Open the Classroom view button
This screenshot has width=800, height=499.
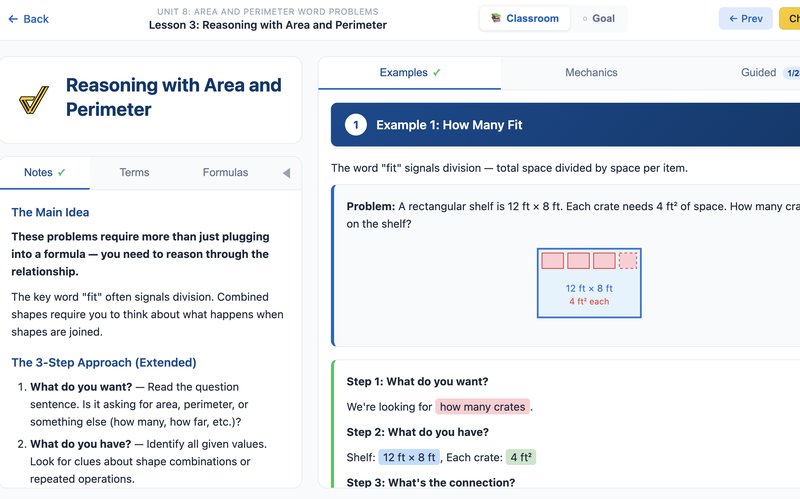(524, 18)
